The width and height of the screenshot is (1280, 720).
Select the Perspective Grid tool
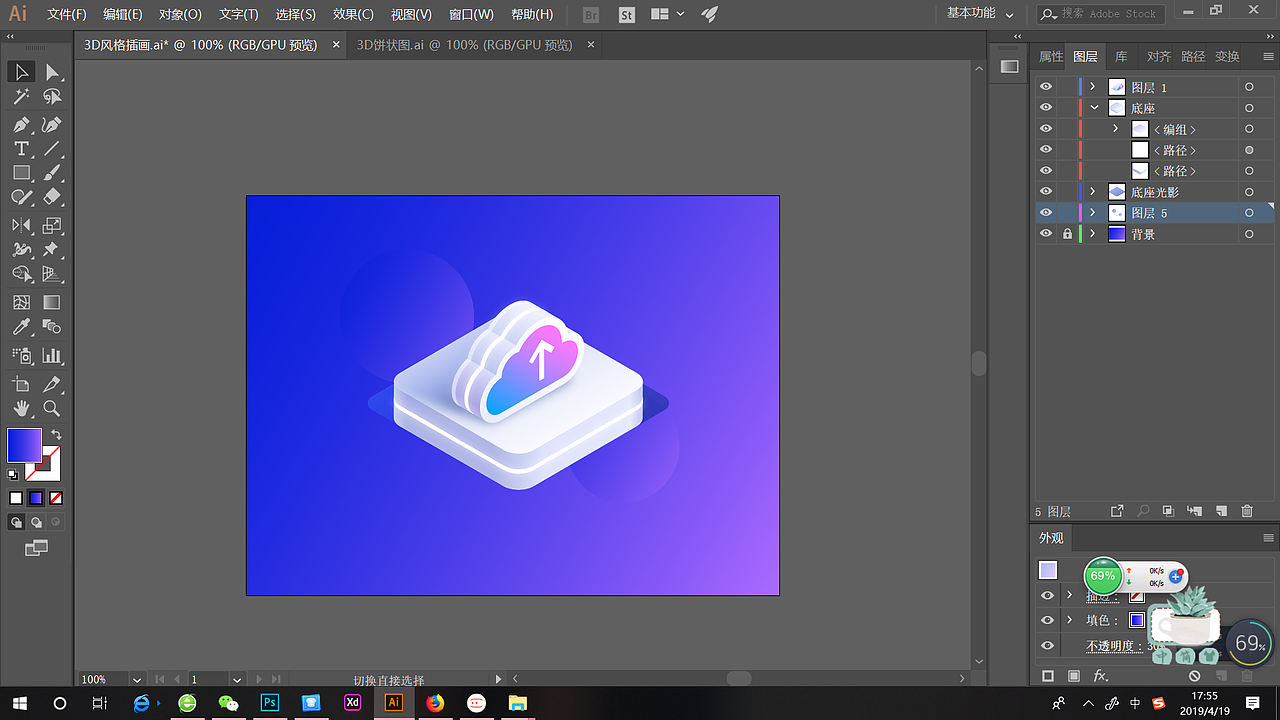(52, 273)
